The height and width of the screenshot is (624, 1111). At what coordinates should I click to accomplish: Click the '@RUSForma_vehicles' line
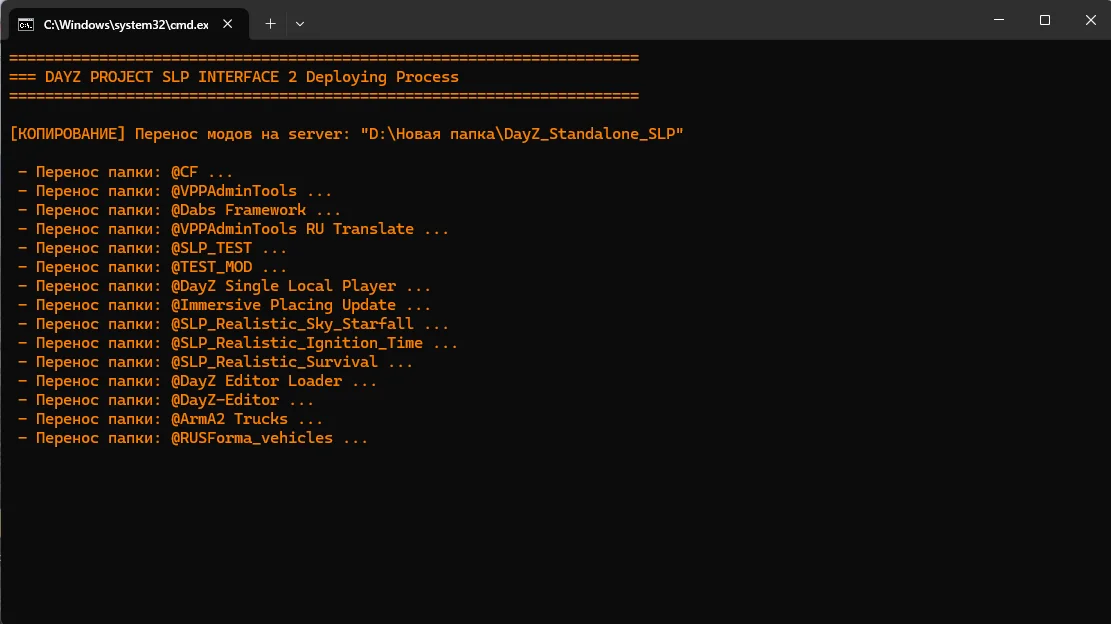click(x=193, y=438)
